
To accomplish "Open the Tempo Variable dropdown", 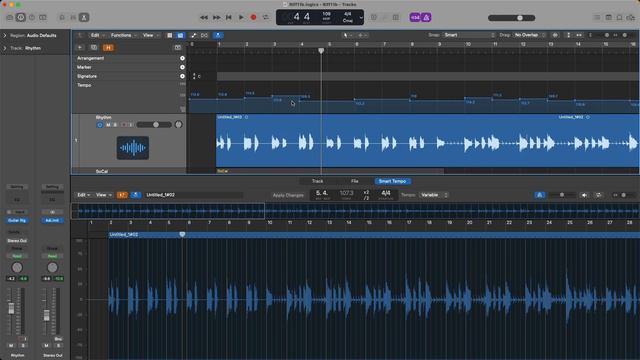I will [434, 195].
